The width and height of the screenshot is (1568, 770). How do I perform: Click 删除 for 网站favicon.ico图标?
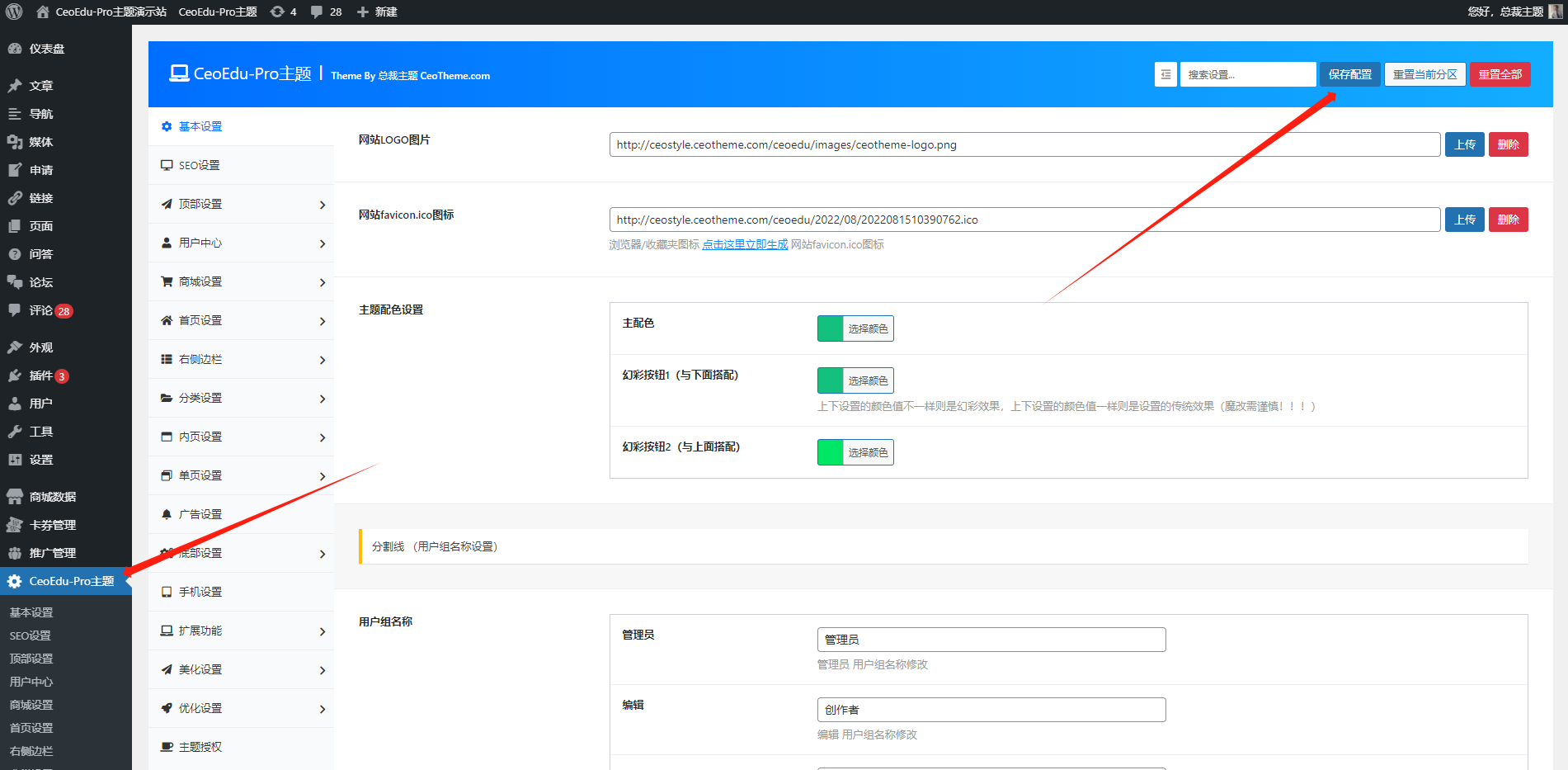[x=1509, y=220]
